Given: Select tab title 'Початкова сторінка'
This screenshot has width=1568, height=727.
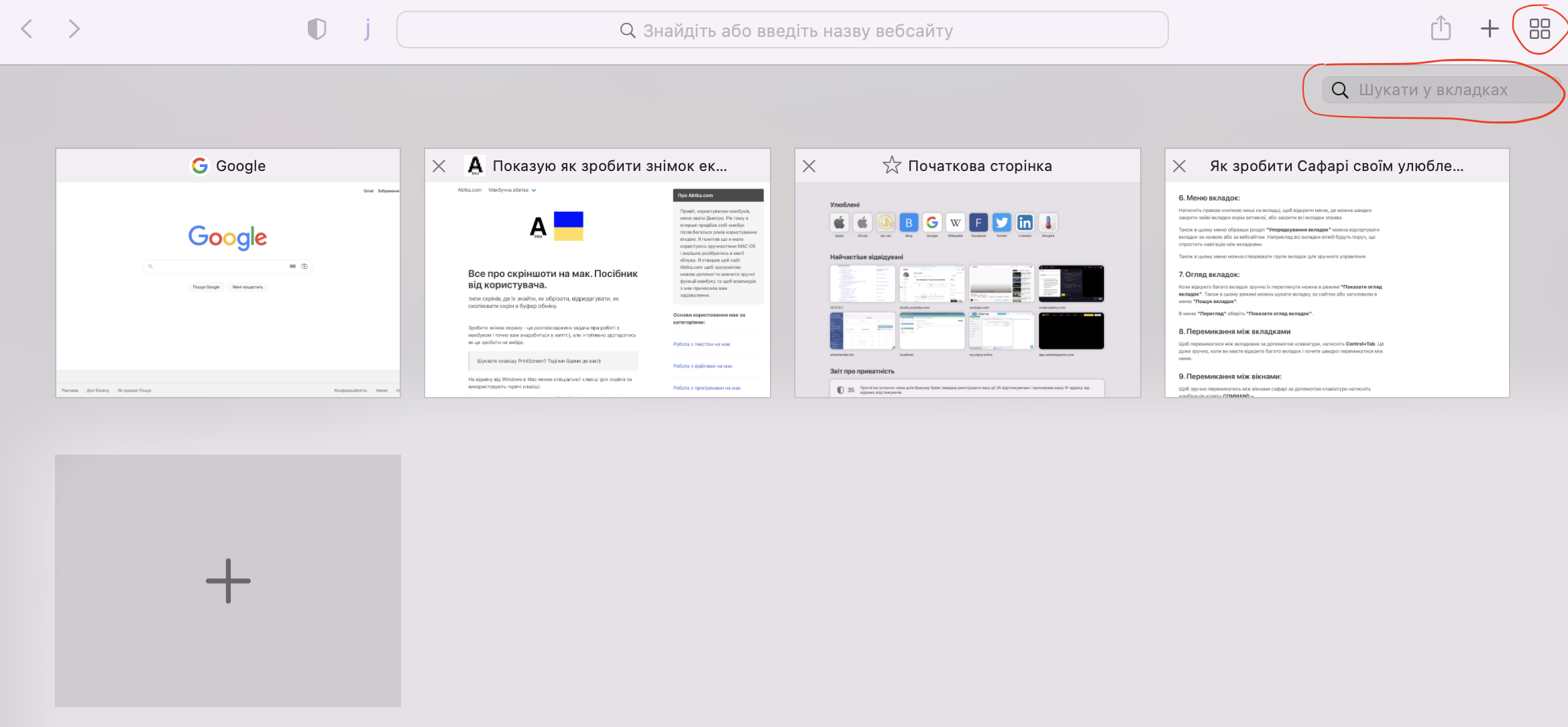Looking at the screenshot, I should coord(980,166).
